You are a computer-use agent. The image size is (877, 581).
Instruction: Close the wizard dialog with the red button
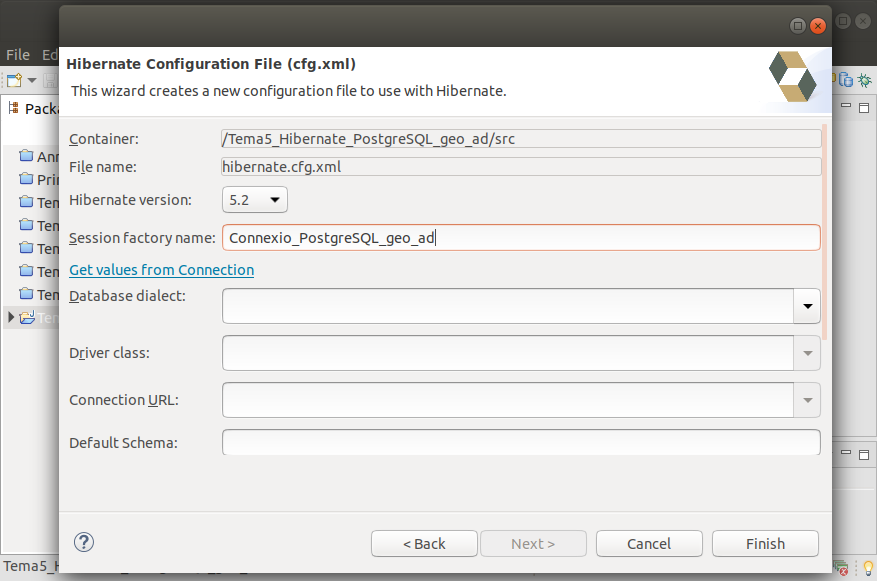818,26
